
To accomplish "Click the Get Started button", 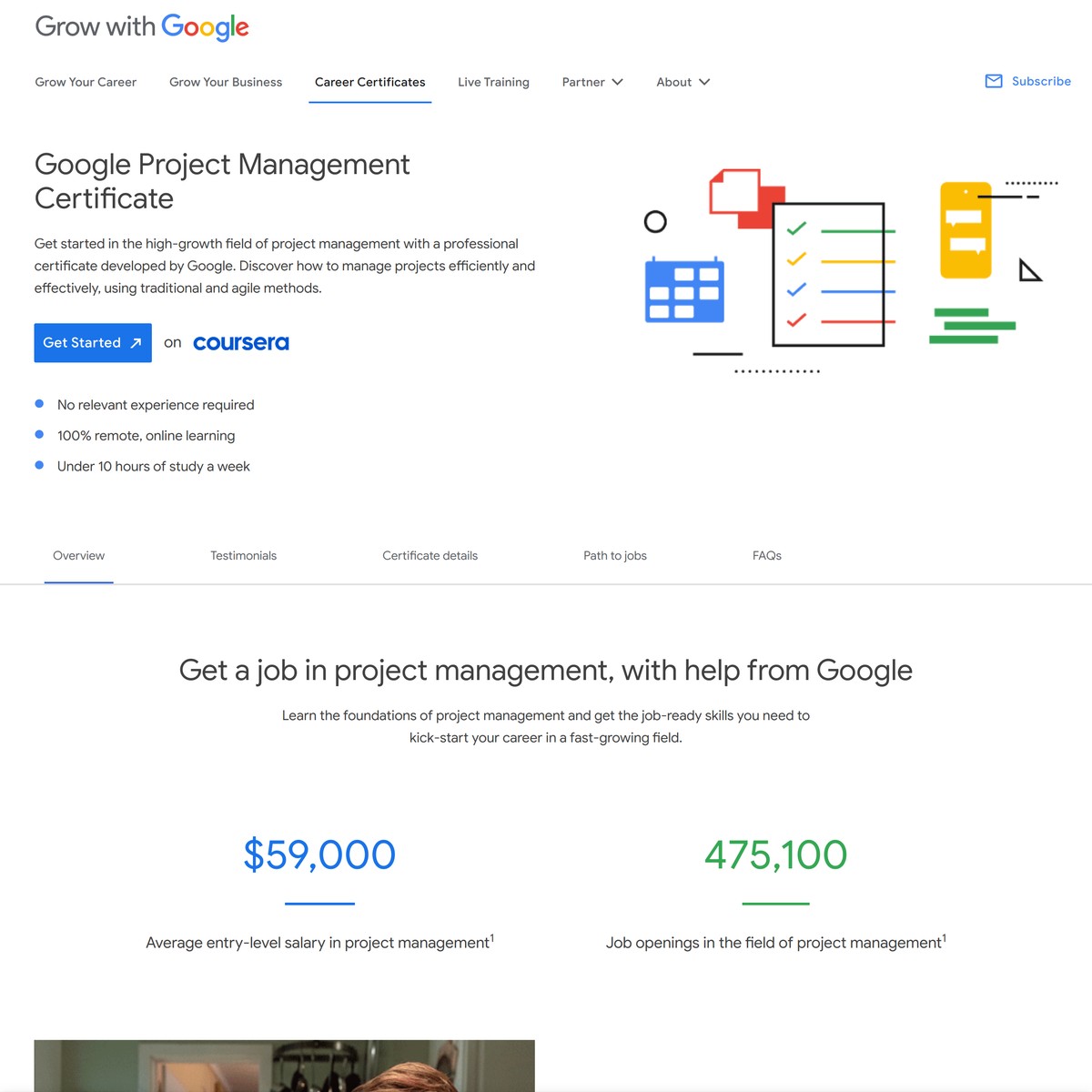I will point(93,343).
